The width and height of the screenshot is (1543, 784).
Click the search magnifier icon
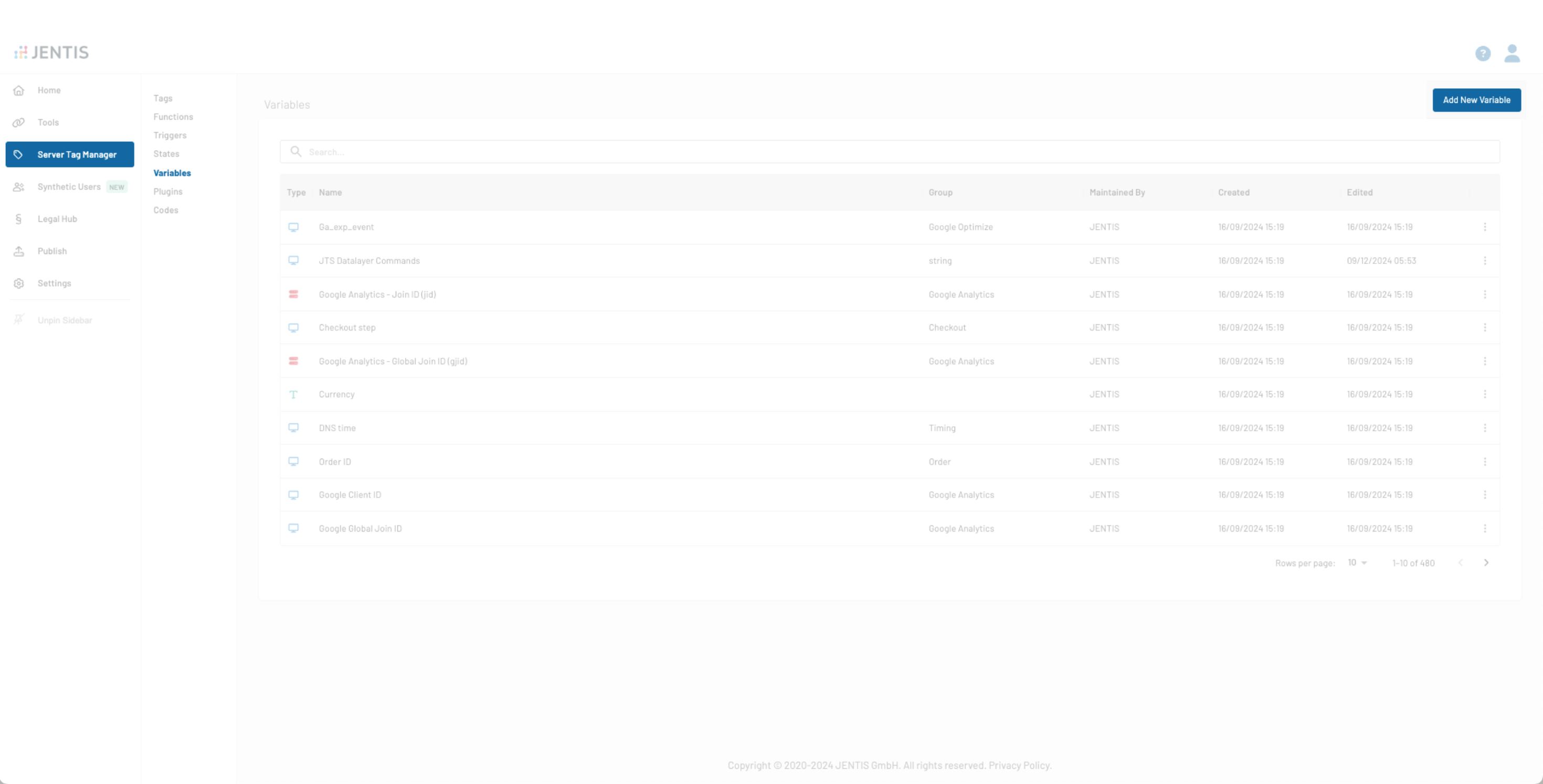tap(296, 152)
